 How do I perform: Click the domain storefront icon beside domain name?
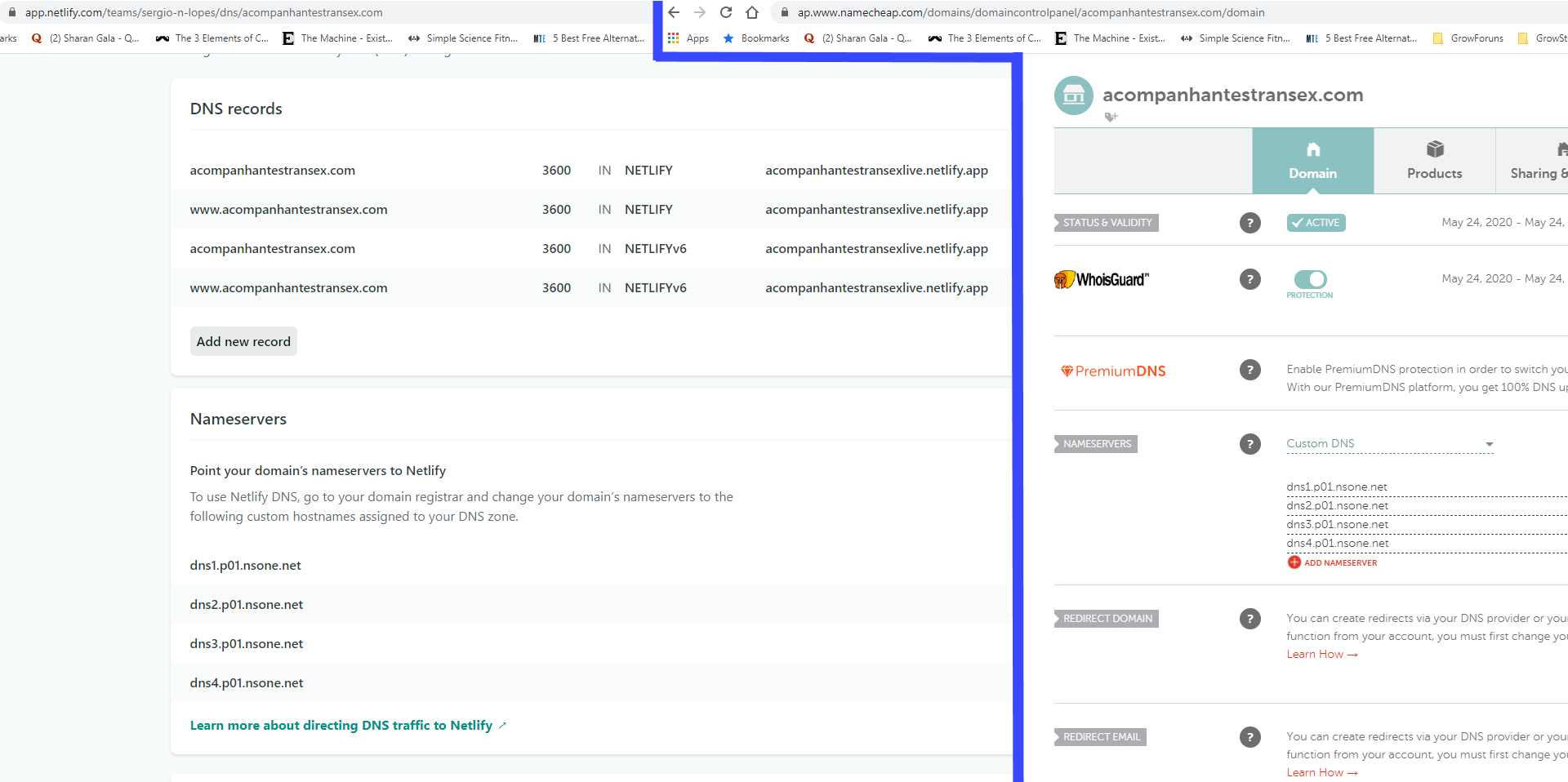[x=1074, y=96]
